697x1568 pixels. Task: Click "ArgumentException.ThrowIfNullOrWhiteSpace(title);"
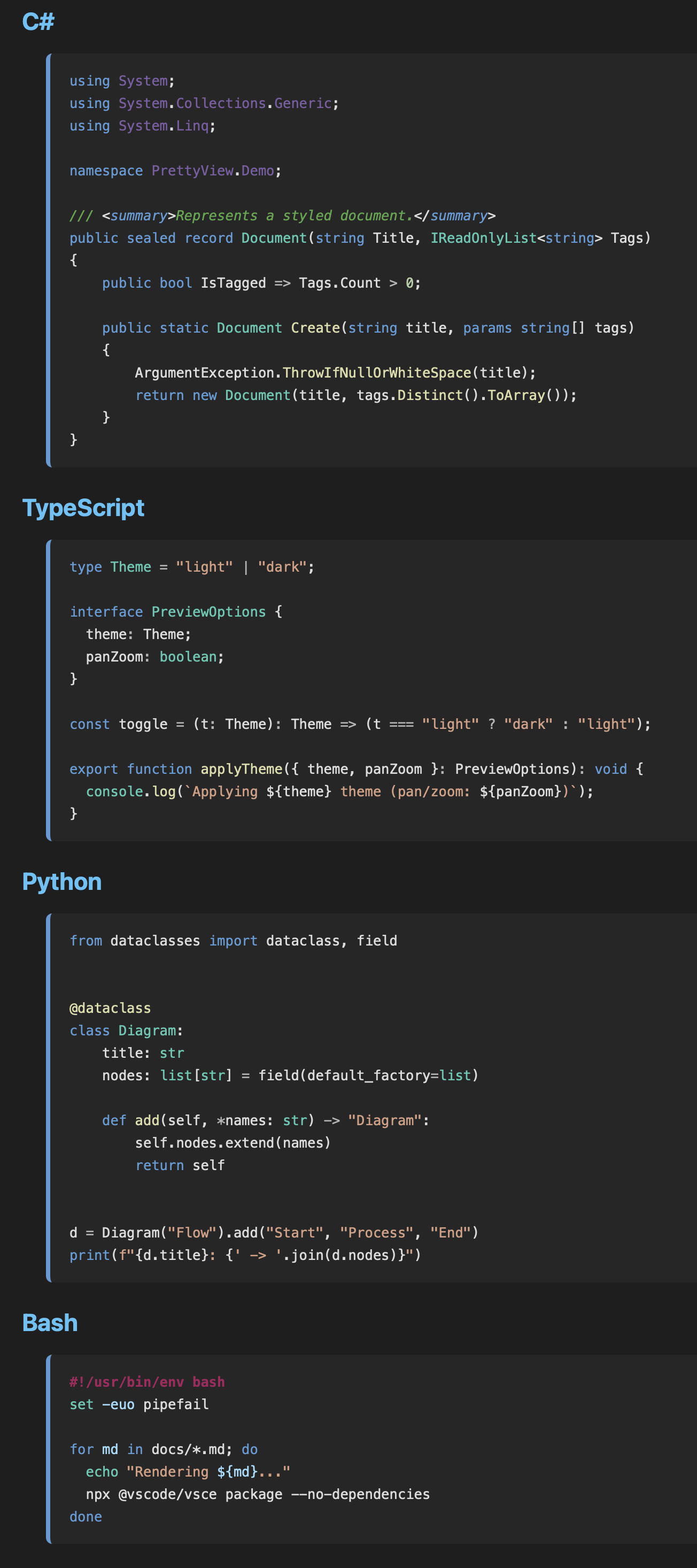(x=335, y=373)
